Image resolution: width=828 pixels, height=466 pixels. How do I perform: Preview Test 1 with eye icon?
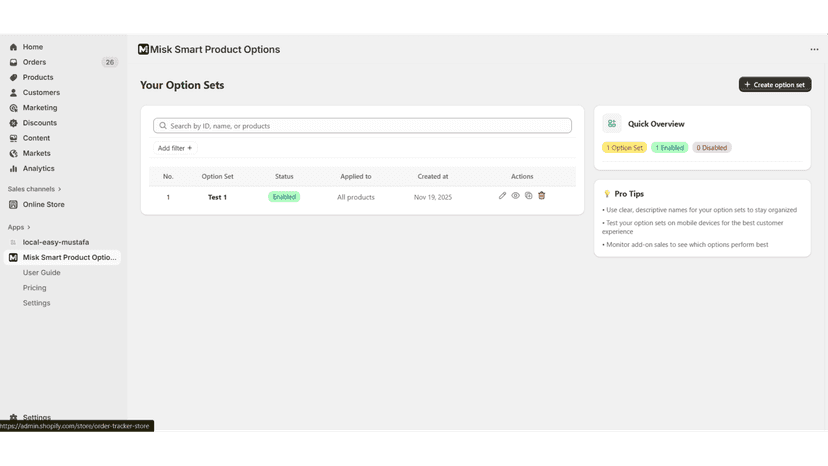tap(515, 195)
